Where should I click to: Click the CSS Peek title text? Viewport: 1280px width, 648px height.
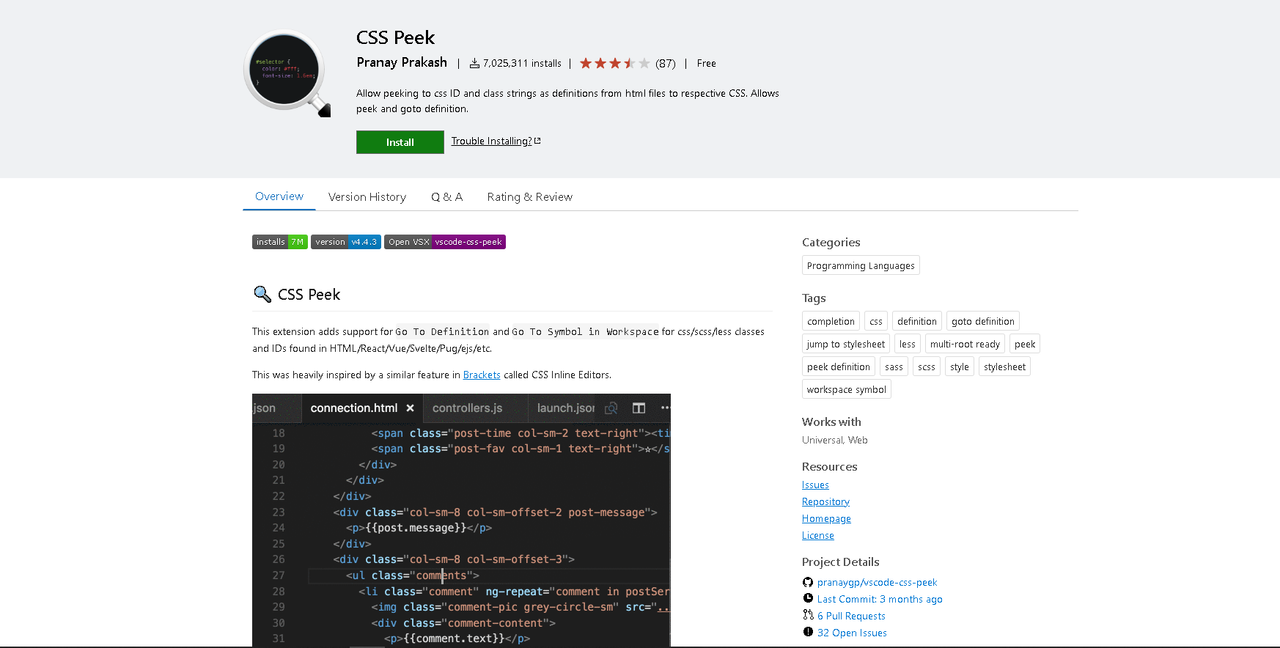[396, 37]
